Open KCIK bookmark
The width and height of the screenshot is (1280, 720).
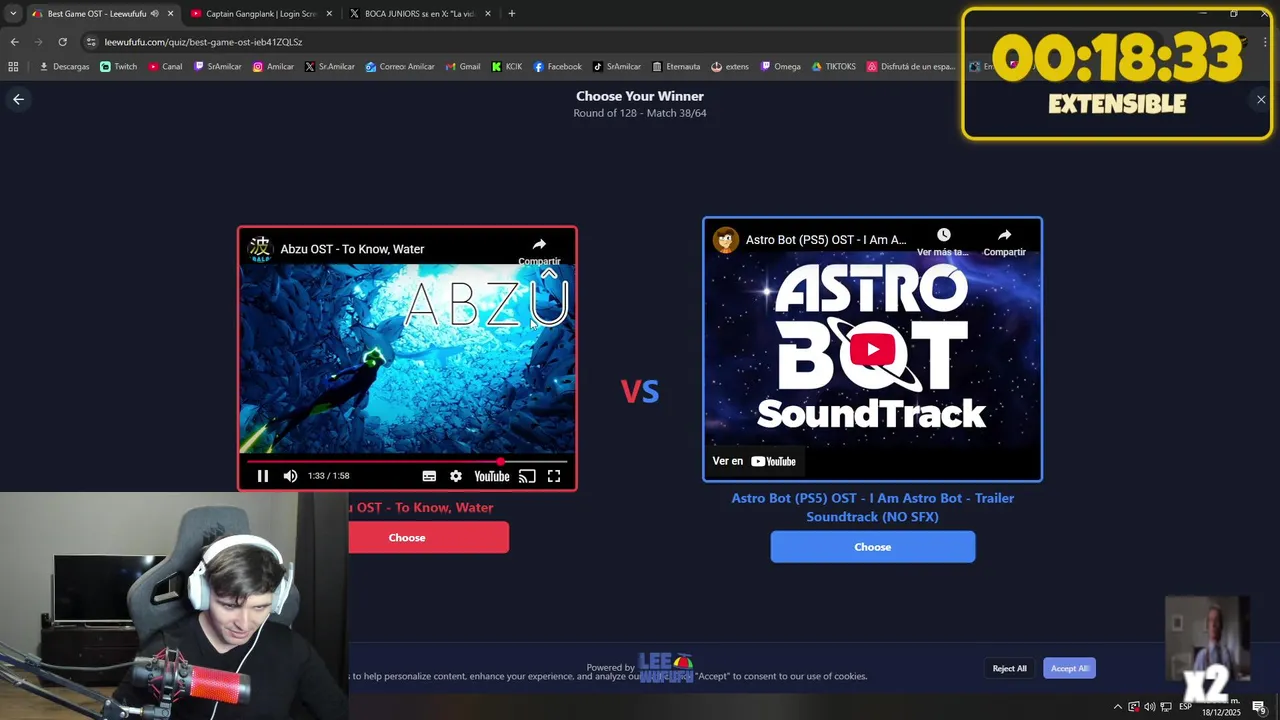[507, 67]
